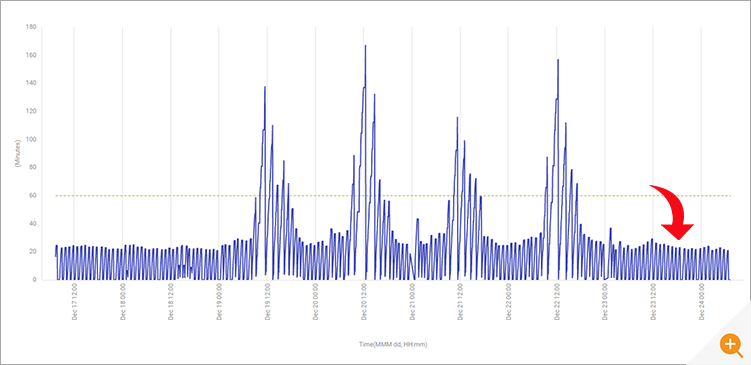
Task: Click the 'Dec 23 12:00' axis label
Action: pyautogui.click(x=653, y=302)
